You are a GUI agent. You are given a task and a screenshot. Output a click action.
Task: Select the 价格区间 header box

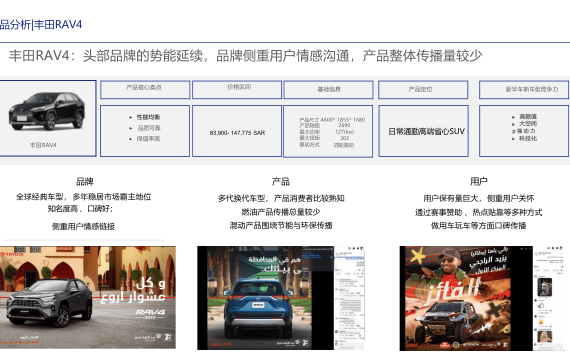237,89
